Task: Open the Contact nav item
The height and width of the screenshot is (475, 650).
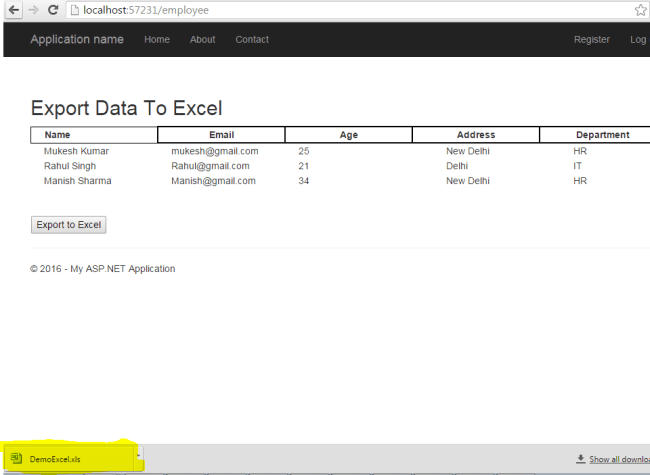Action: [252, 39]
